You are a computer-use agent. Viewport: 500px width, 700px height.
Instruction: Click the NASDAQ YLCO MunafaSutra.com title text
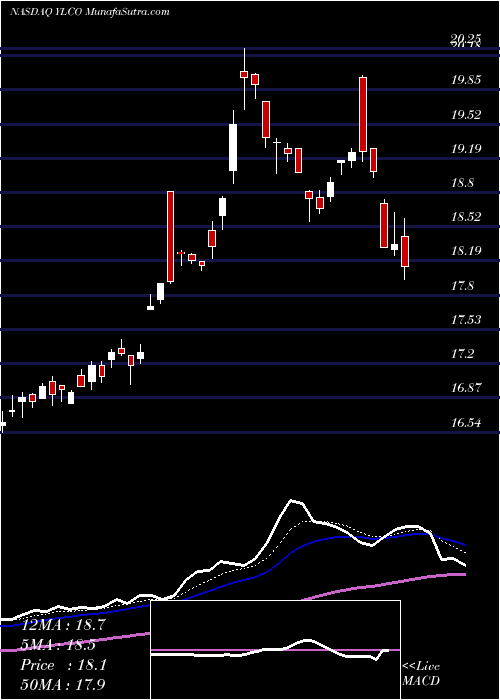pos(89,12)
